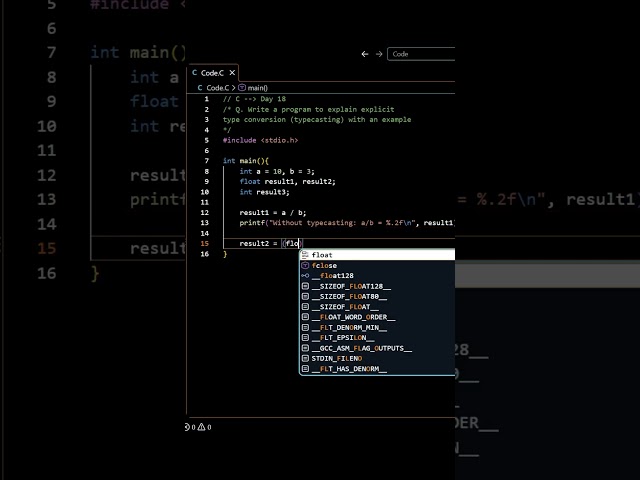The image size is (640, 480).
Task: Choose __FLOAT_WORD_ORDER__ from suggestions
Action: [x=378, y=317]
